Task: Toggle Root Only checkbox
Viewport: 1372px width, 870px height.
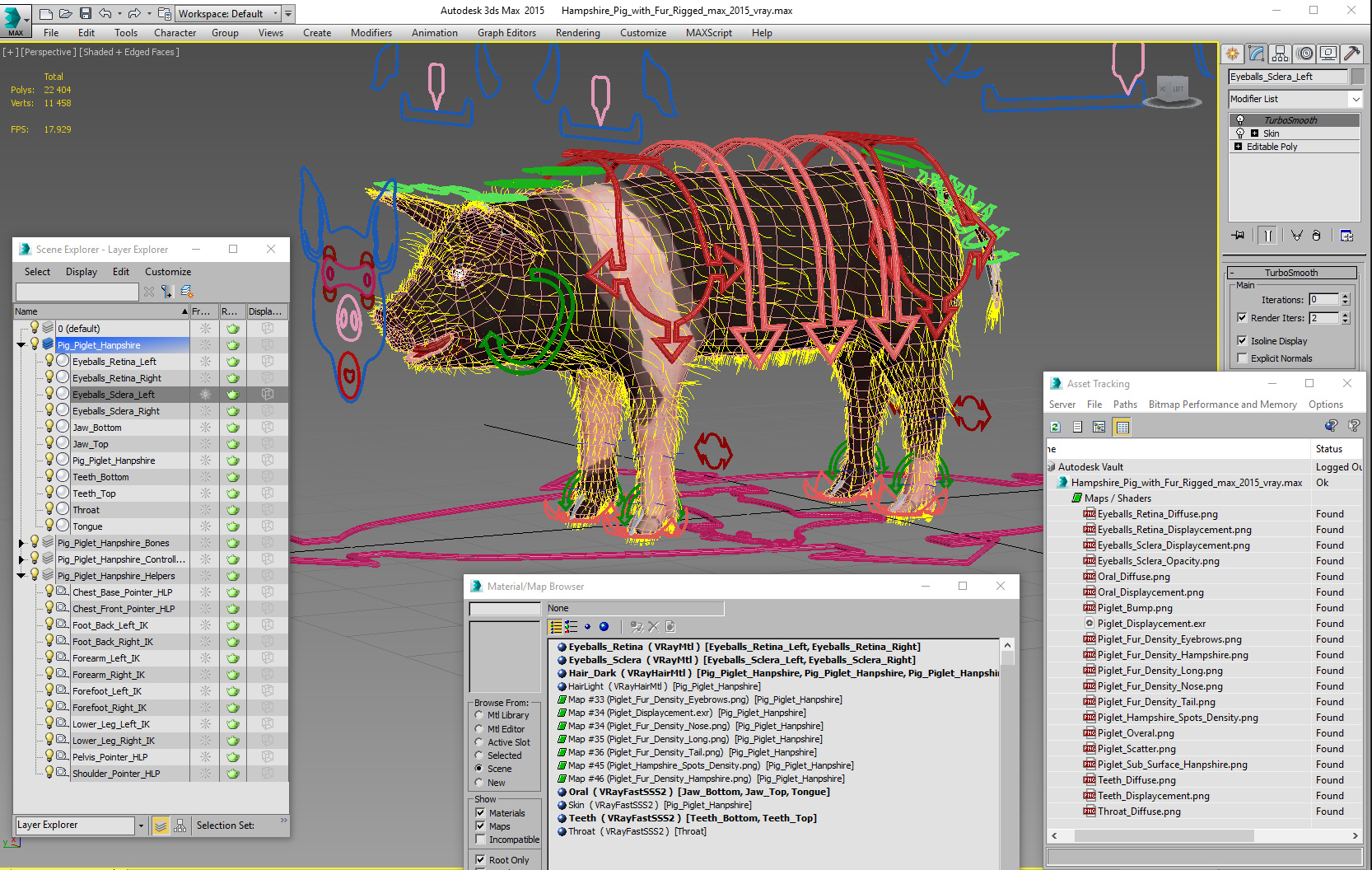Action: [480, 860]
